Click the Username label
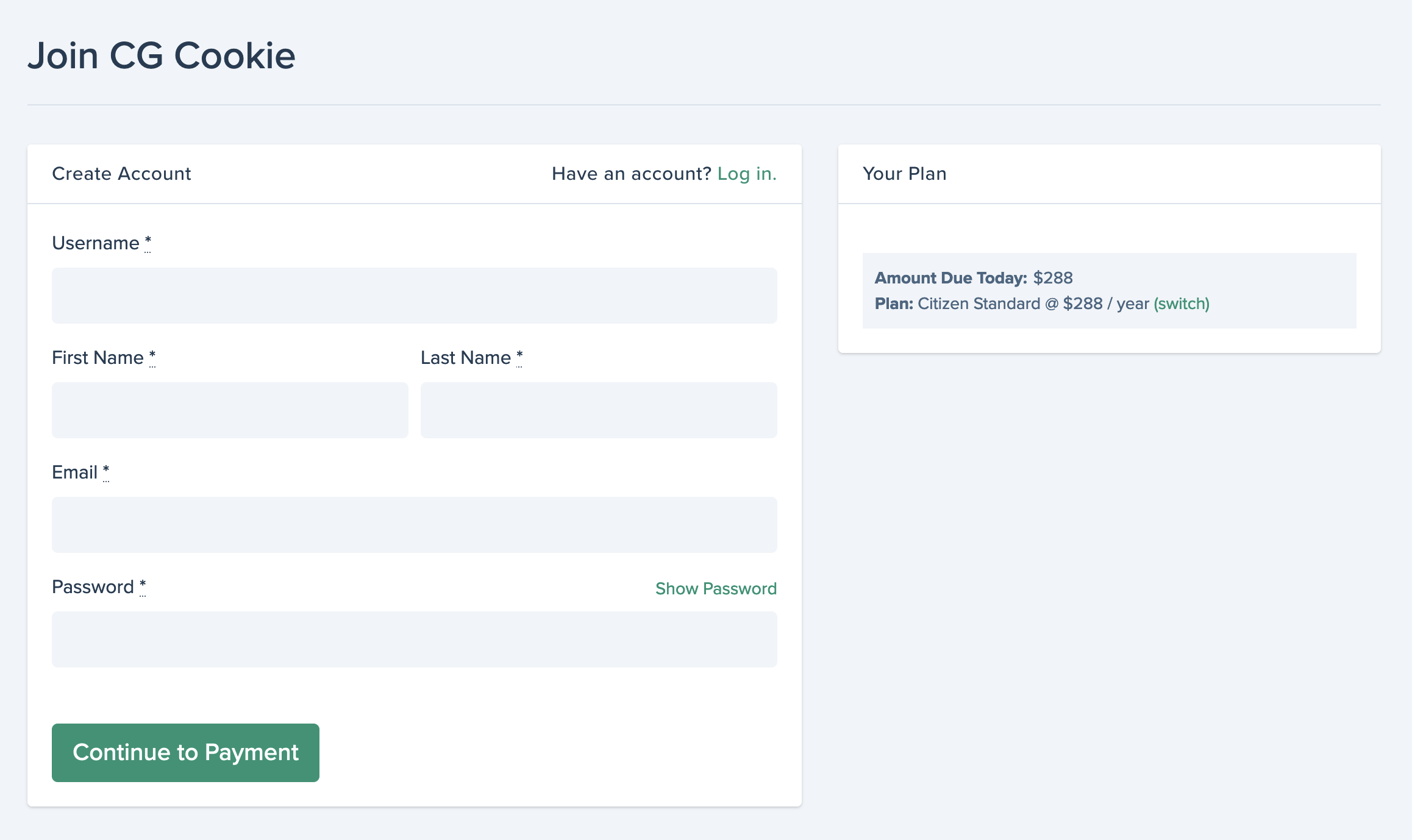The width and height of the screenshot is (1412, 840). [101, 243]
